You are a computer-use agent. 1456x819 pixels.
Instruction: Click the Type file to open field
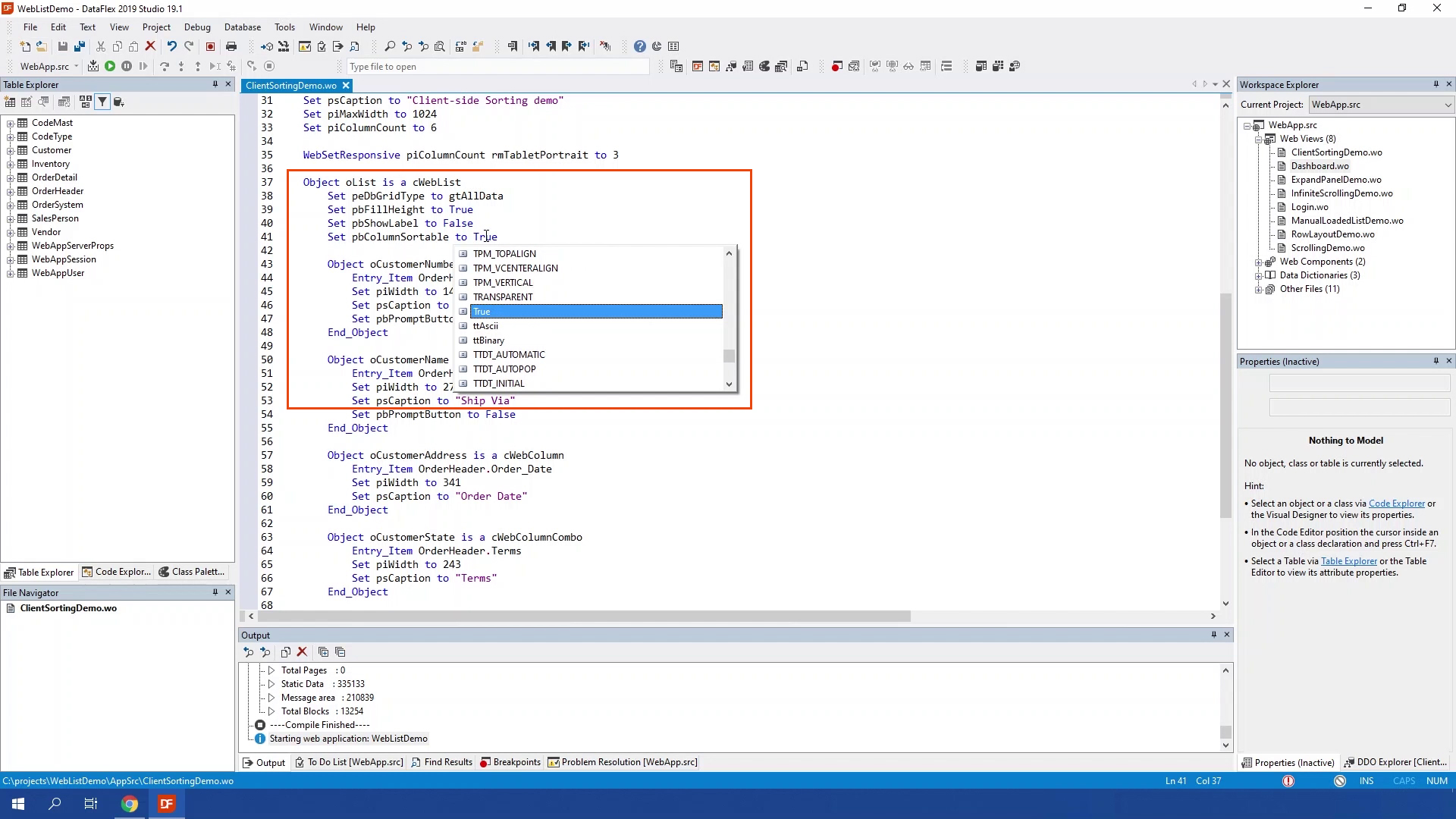point(497,67)
